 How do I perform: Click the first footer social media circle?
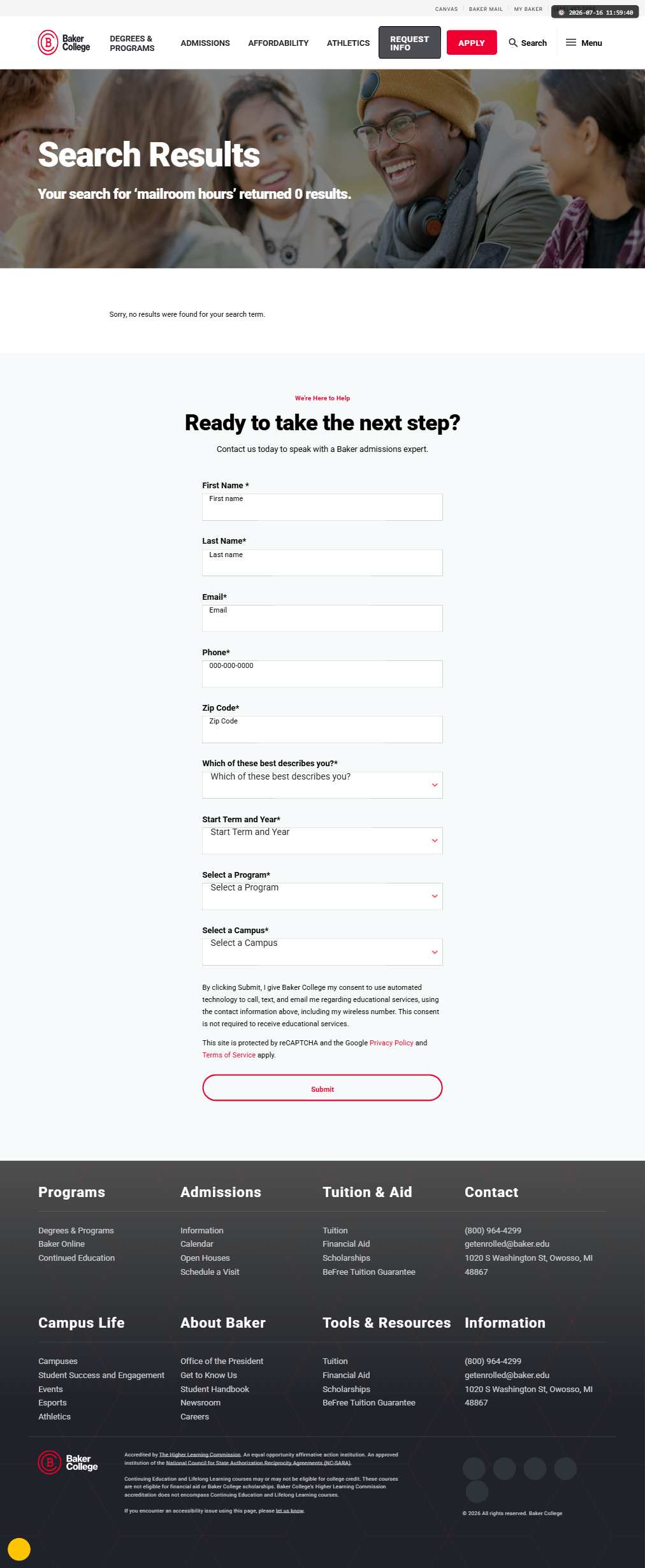474,1469
